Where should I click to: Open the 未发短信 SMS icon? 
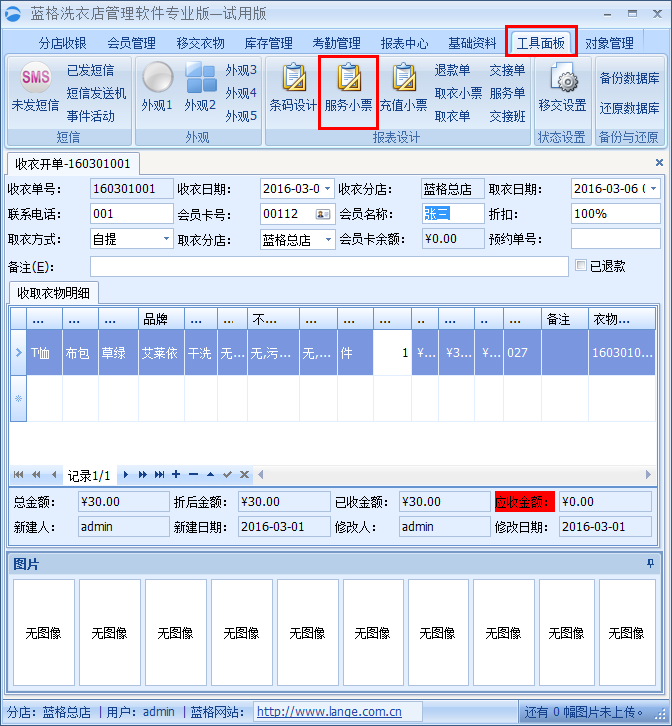pos(36,77)
